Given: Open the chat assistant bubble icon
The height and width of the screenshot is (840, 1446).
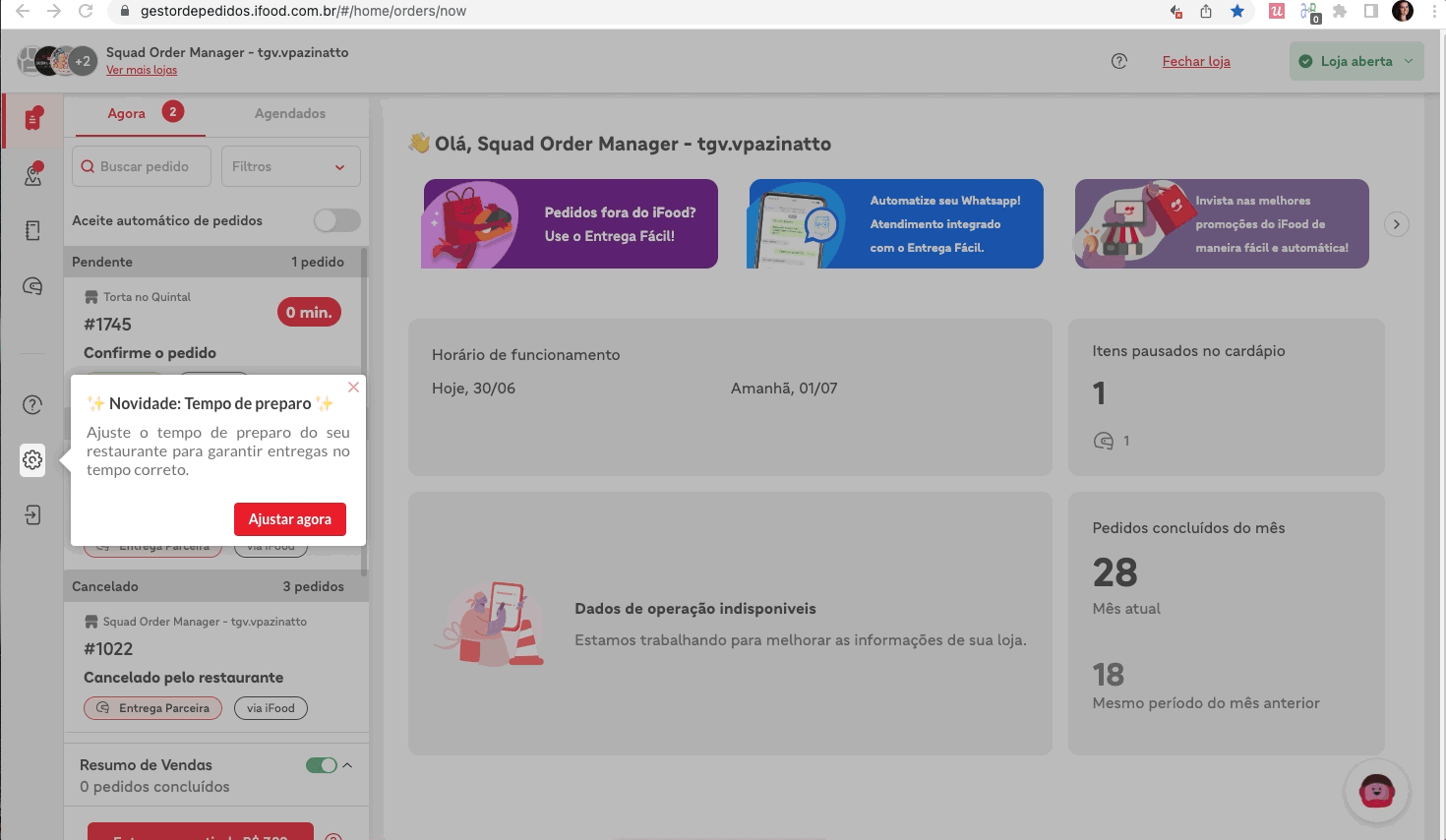Looking at the screenshot, I should click(1377, 790).
